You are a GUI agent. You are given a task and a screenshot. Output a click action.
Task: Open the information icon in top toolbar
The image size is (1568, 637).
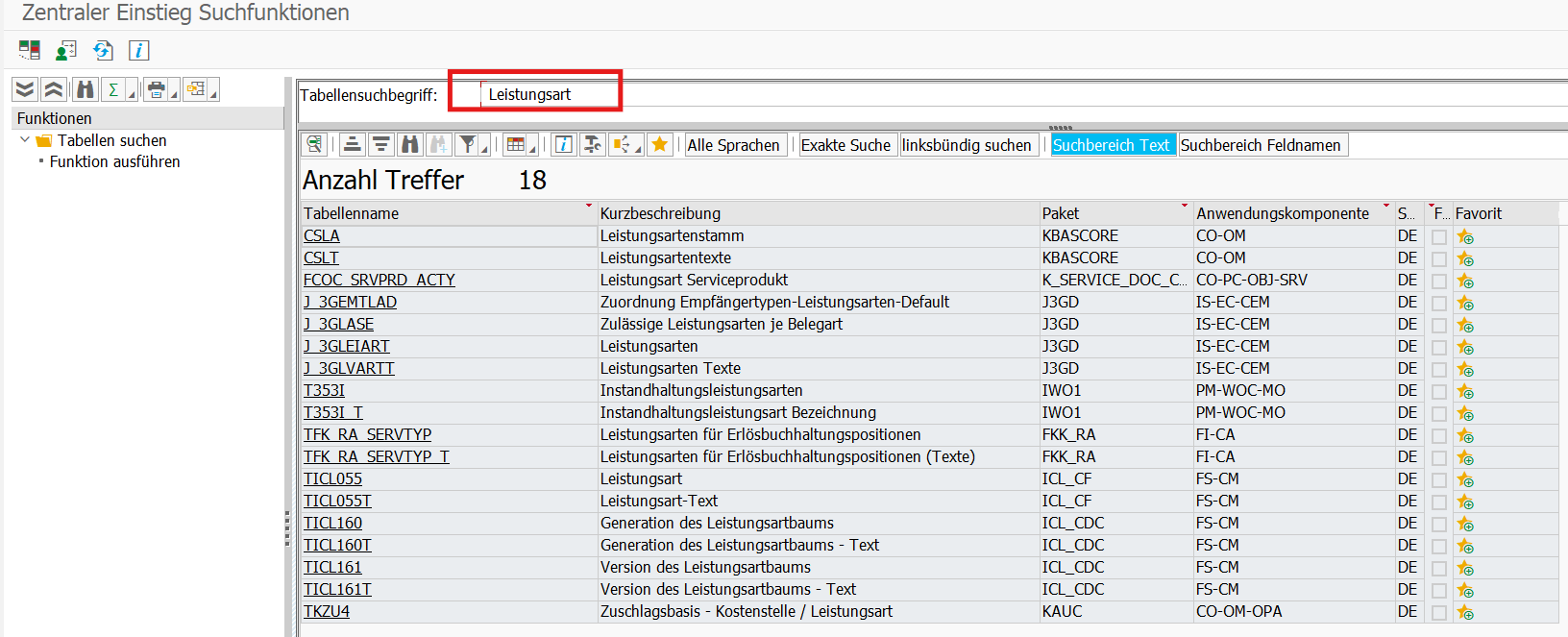pyautogui.click(x=139, y=50)
